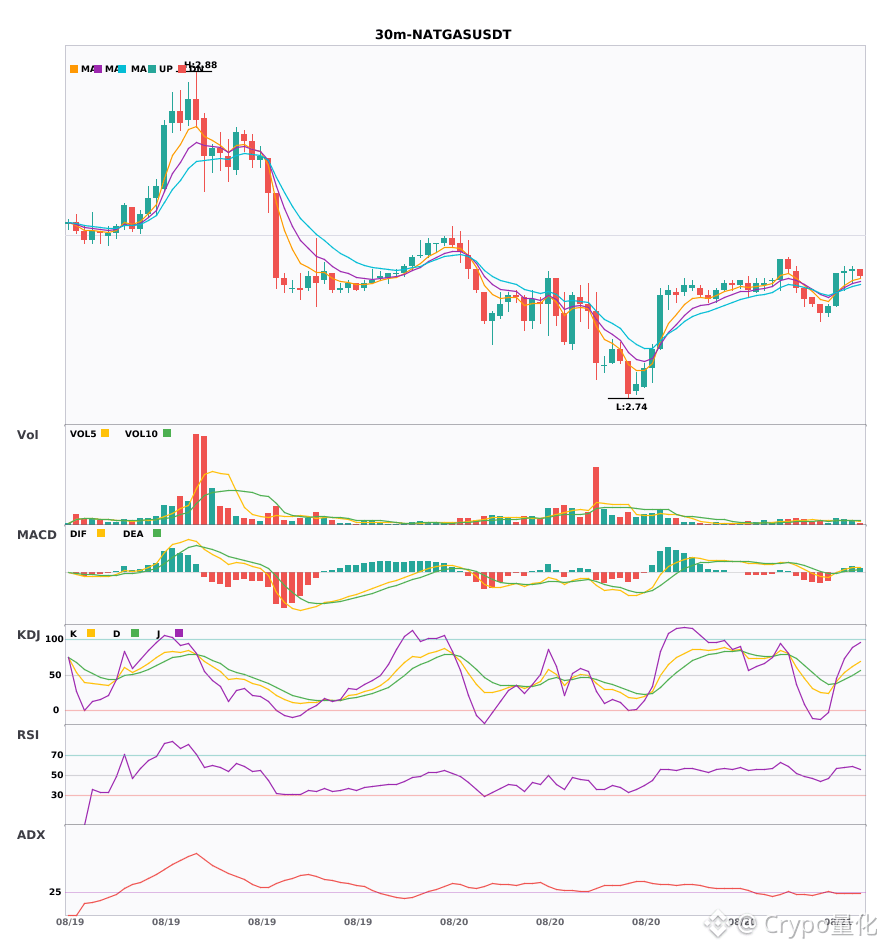885x950 pixels.
Task: Click the red volume spike on 08/20
Action: point(596,496)
